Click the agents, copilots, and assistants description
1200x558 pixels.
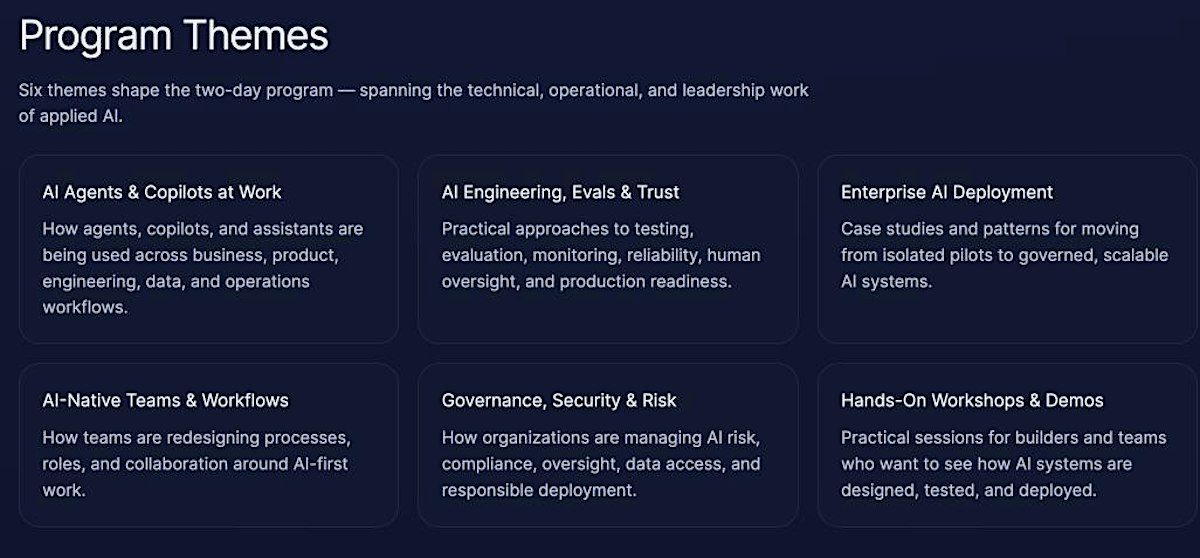(203, 268)
